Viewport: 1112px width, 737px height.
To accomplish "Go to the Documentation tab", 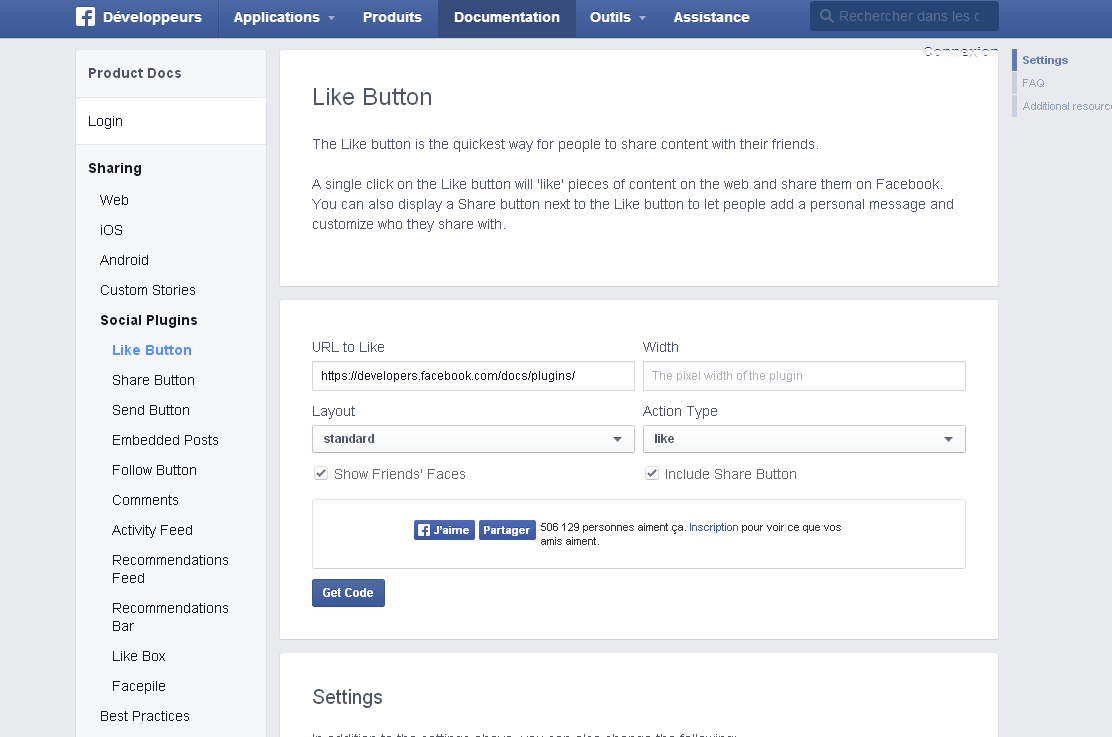I will [x=506, y=17].
